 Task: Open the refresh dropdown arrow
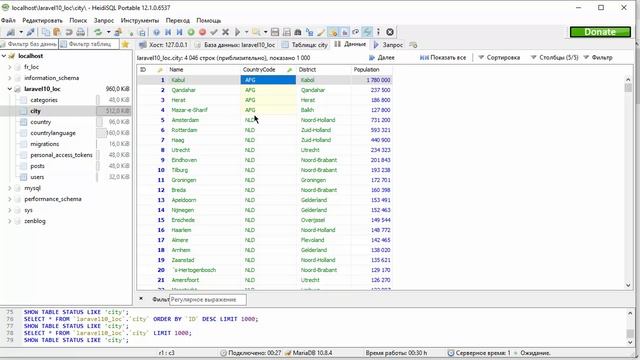108,32
